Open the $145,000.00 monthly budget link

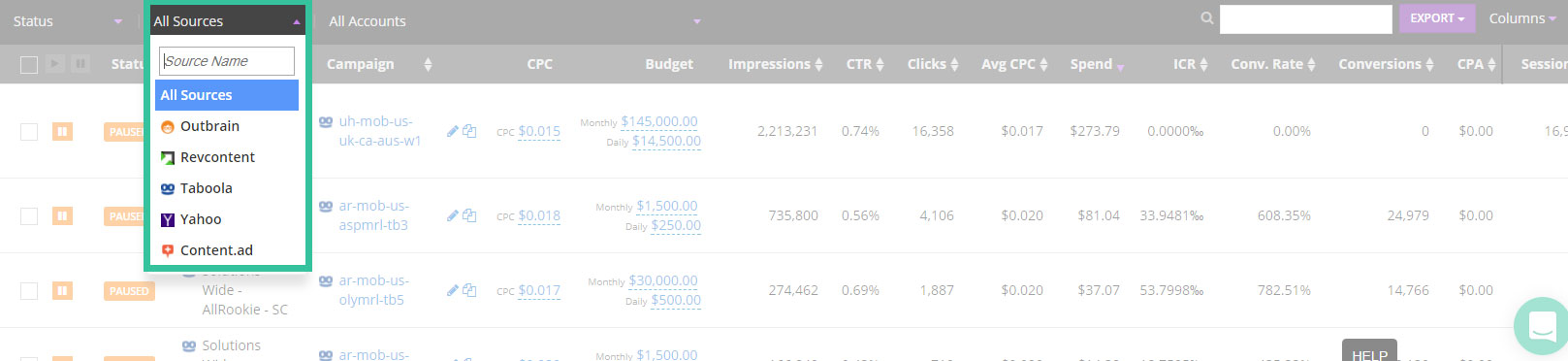[x=658, y=121]
